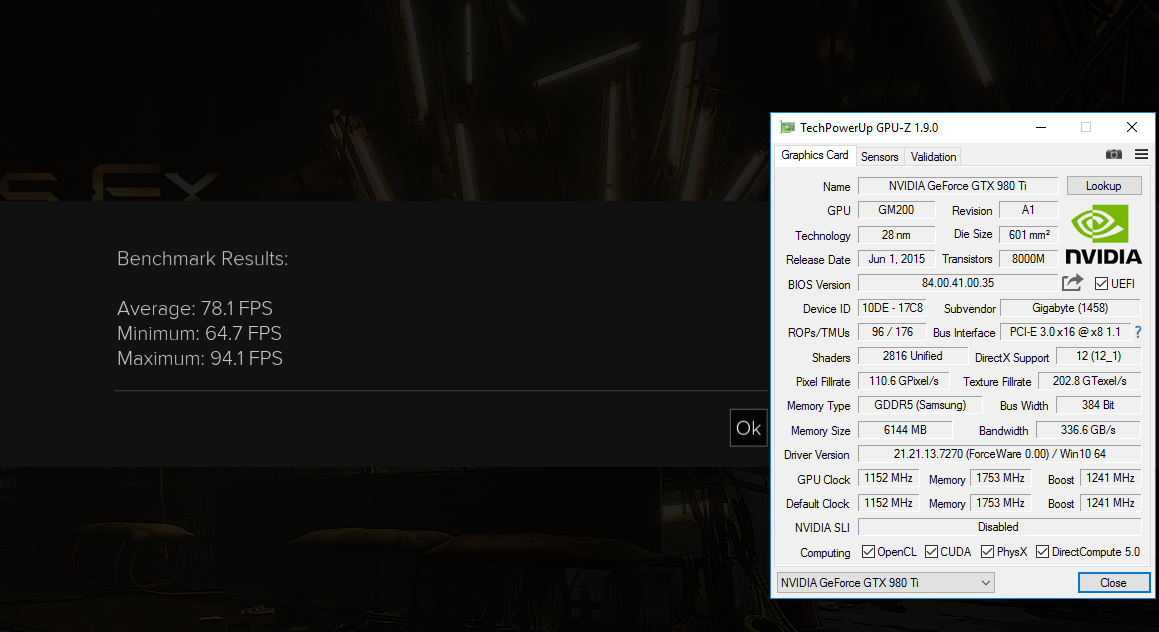Viewport: 1159px width, 632px height.
Task: Click the Transistors field showing 8000M
Action: coord(1028,259)
